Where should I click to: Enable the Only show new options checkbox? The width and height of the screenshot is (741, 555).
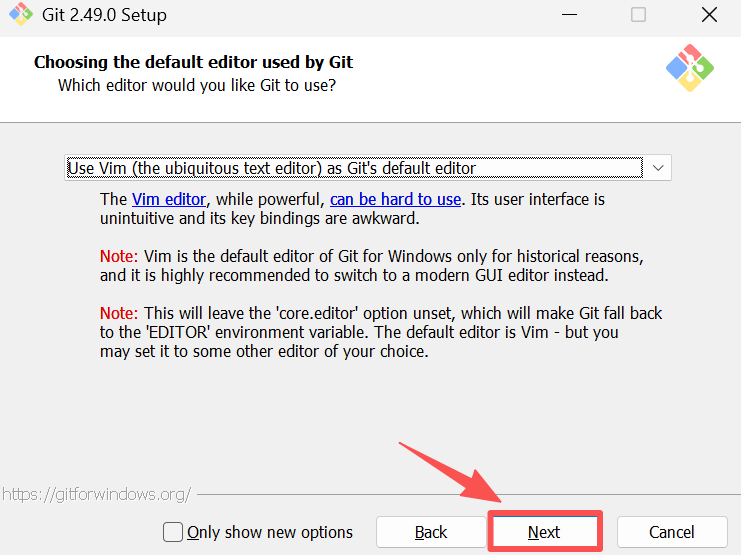tap(172, 532)
